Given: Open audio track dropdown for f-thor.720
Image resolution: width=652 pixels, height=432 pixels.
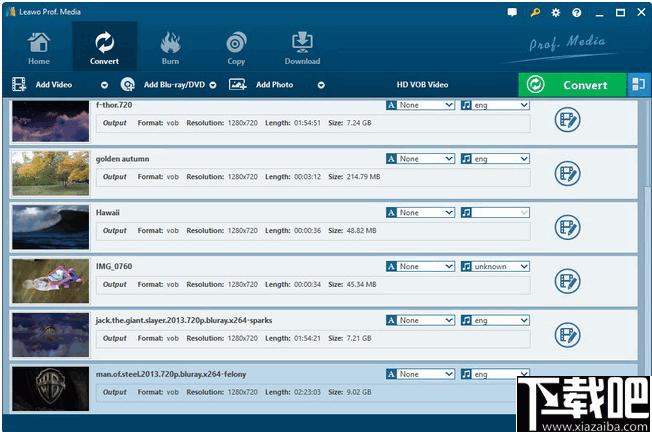Looking at the screenshot, I should coord(495,105).
